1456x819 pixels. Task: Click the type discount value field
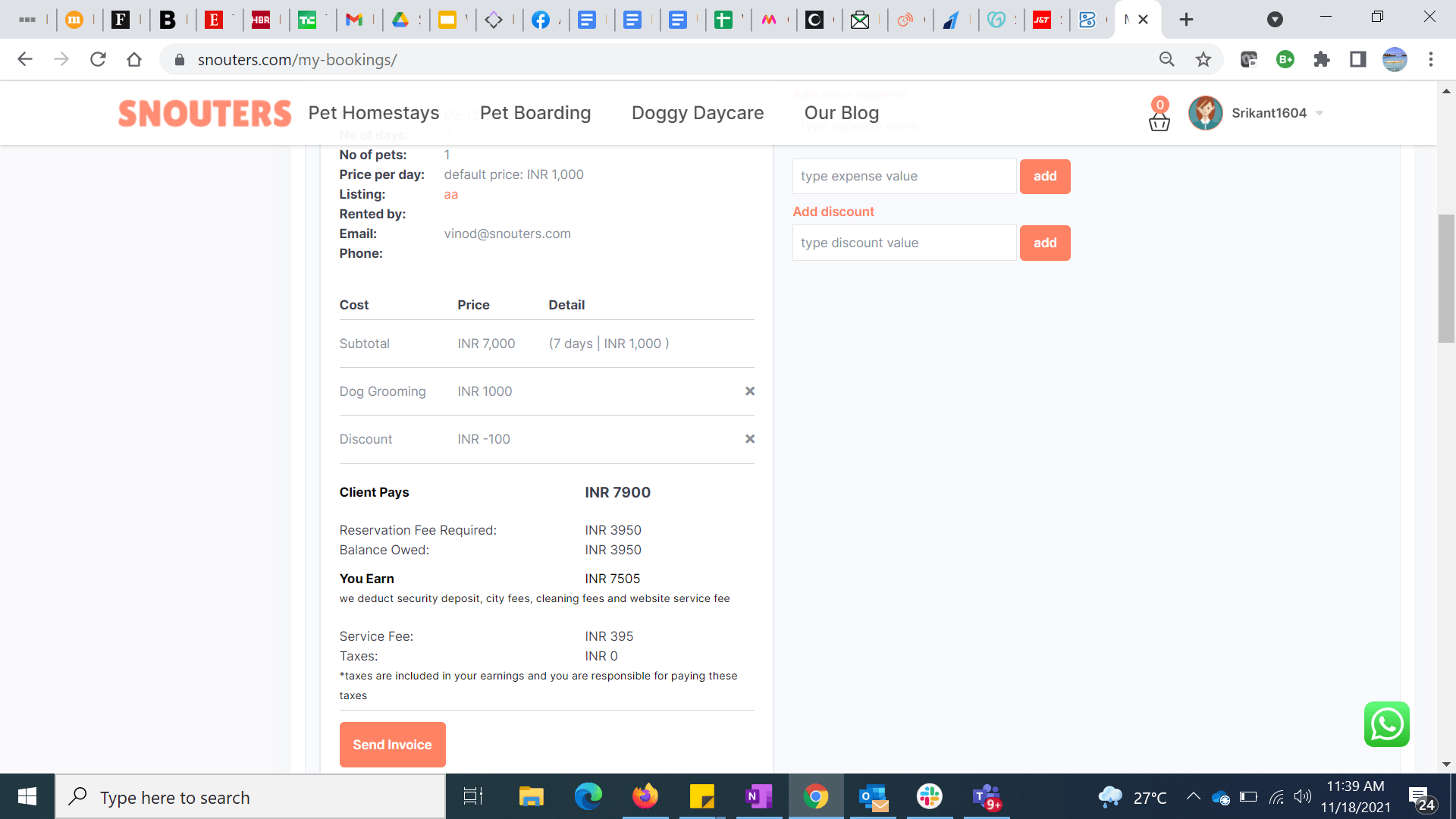(x=905, y=243)
